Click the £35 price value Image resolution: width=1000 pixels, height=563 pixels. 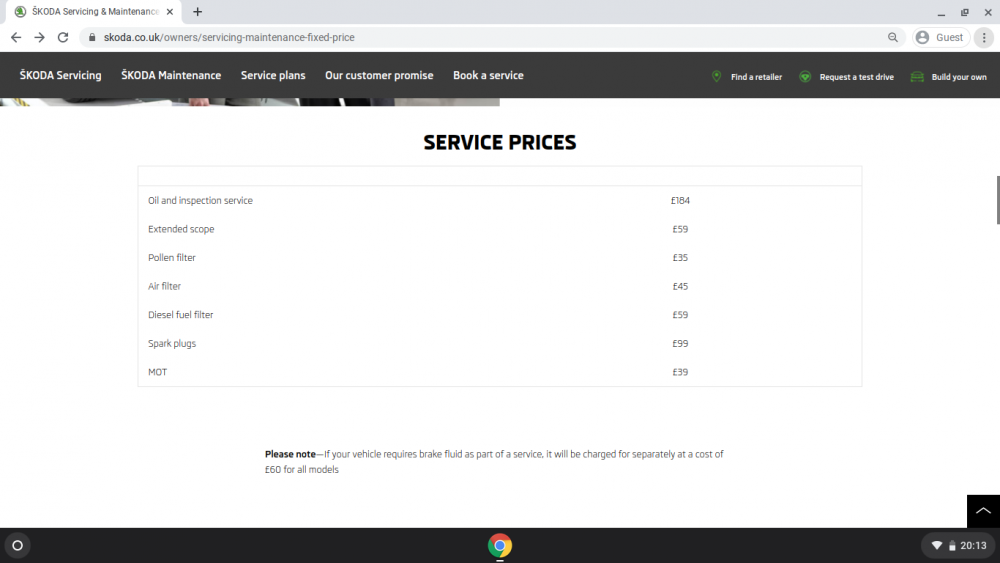(x=680, y=258)
